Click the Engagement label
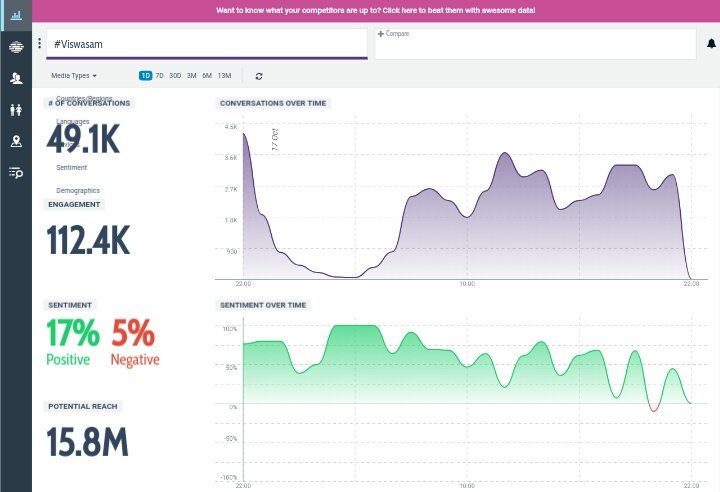 point(74,204)
